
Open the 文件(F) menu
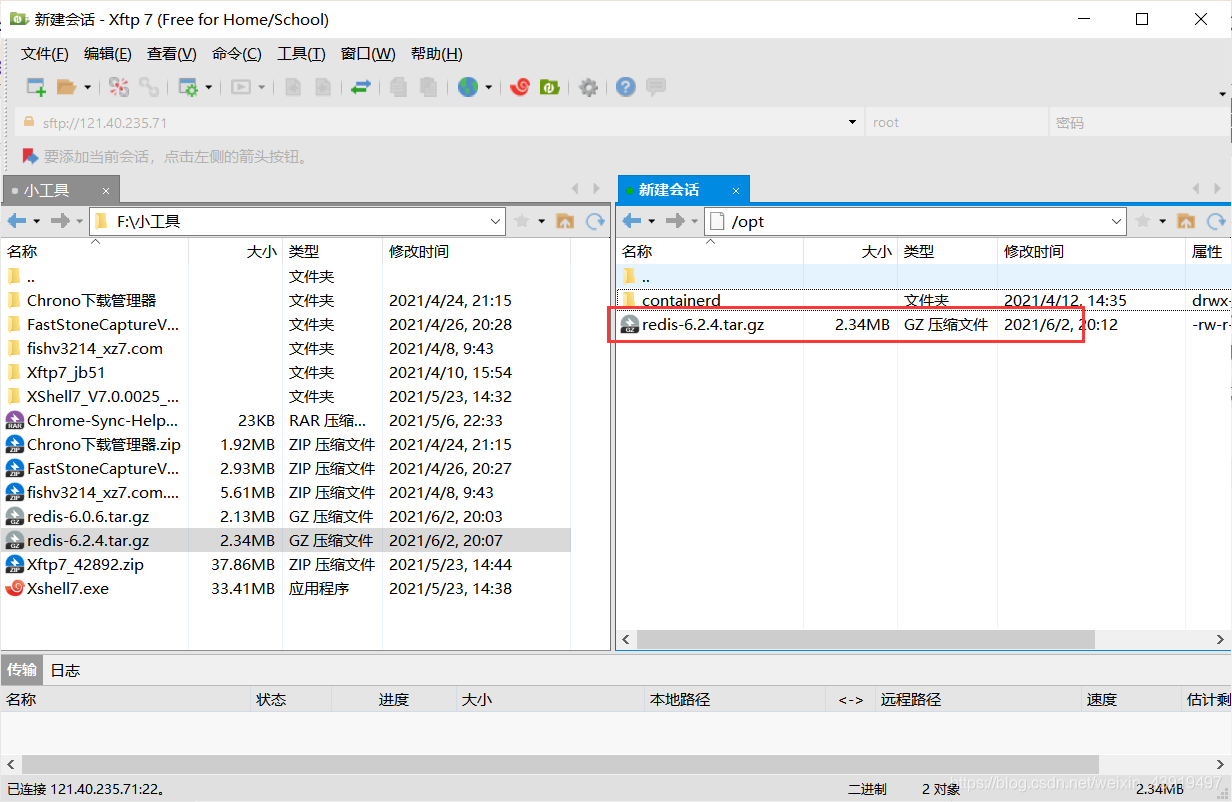[x=45, y=54]
